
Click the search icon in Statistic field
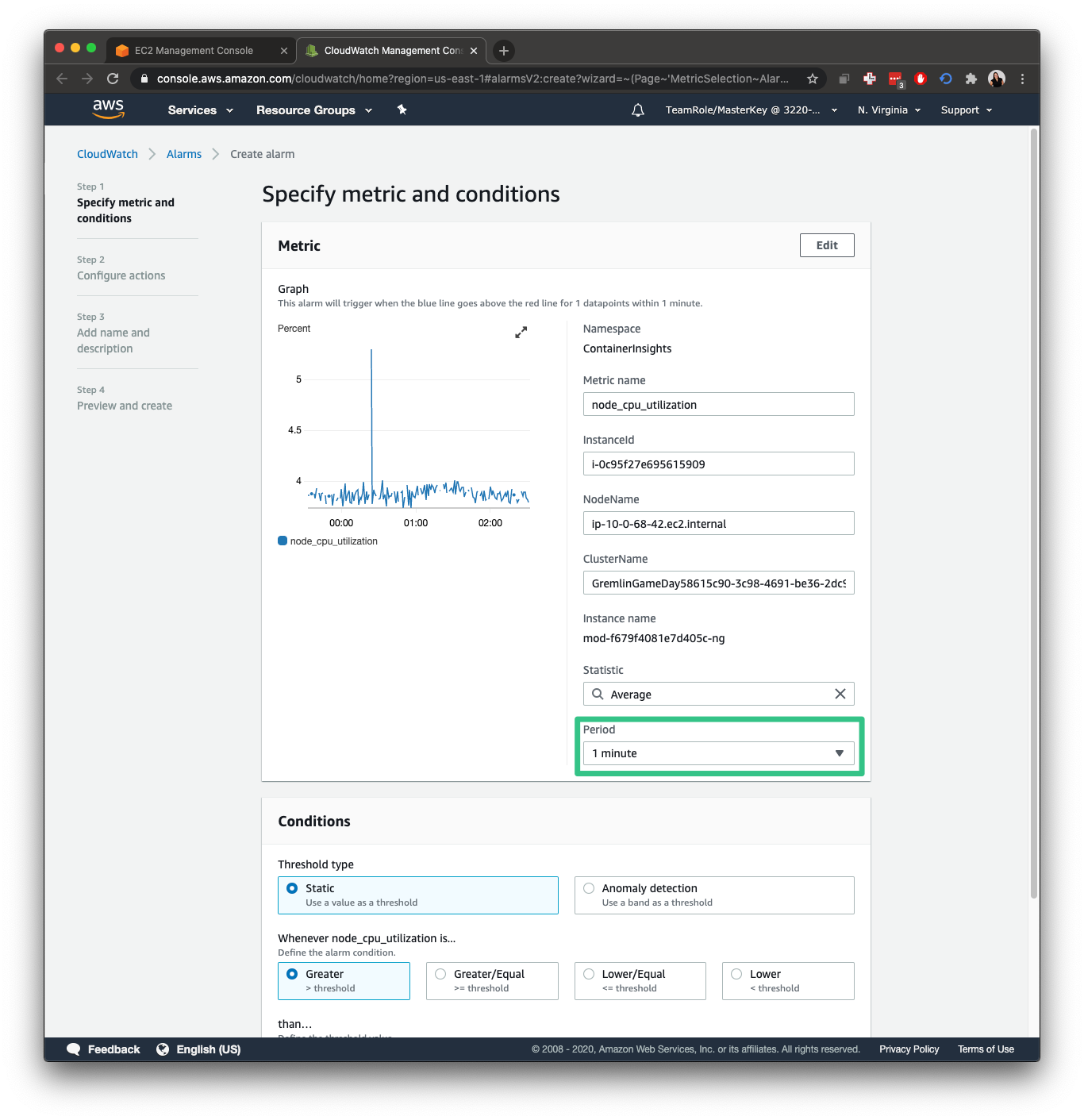(598, 694)
